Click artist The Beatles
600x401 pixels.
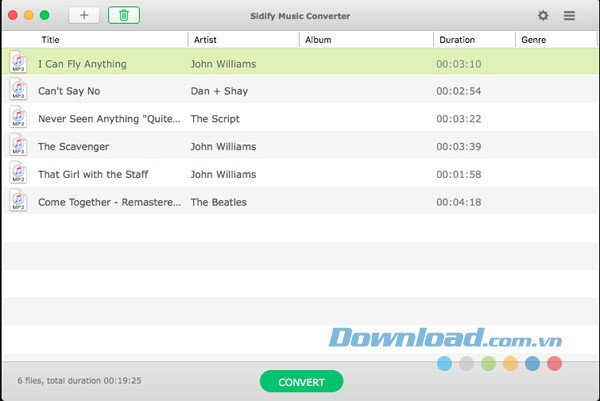[218, 202]
